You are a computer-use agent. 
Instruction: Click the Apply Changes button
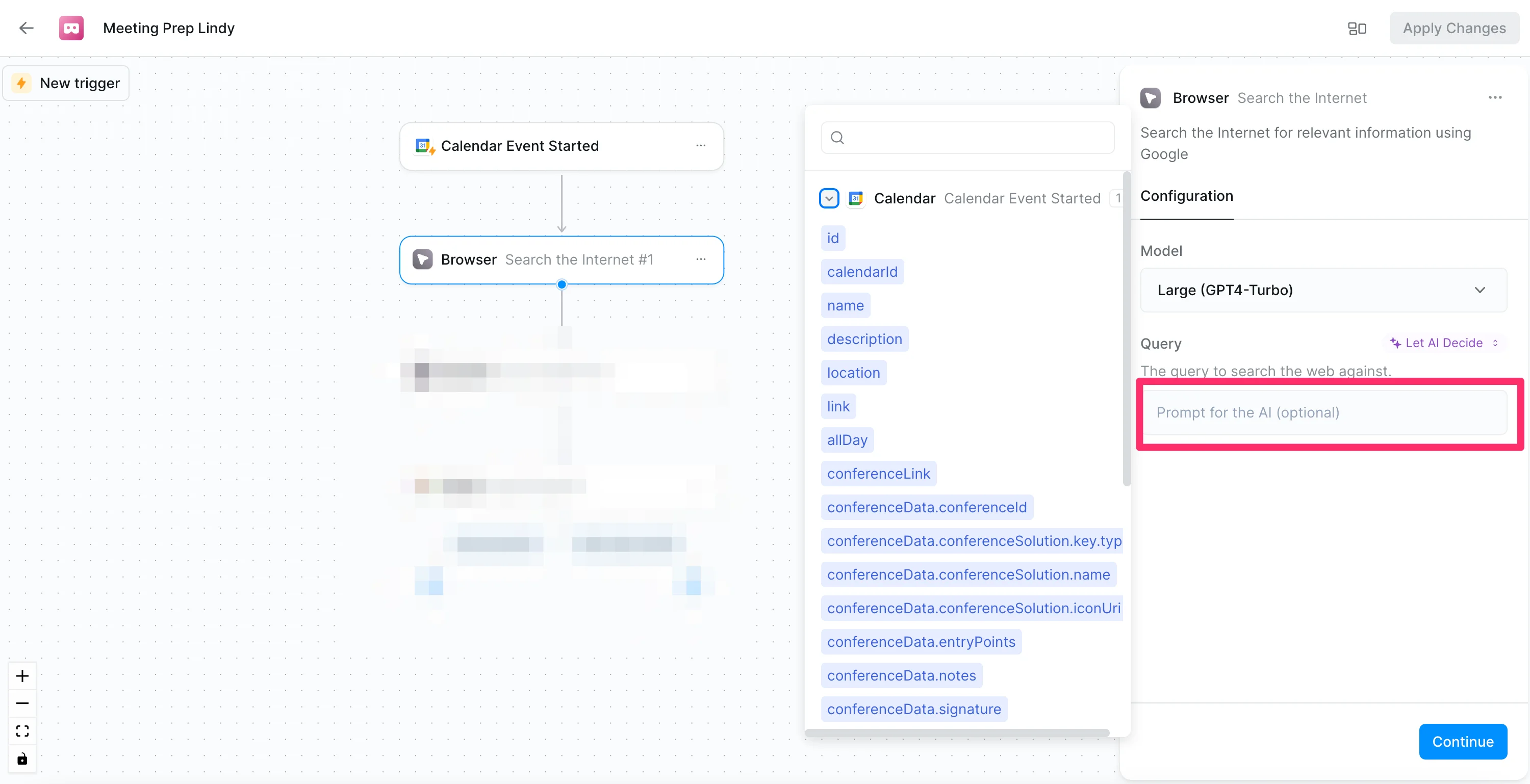coord(1453,29)
